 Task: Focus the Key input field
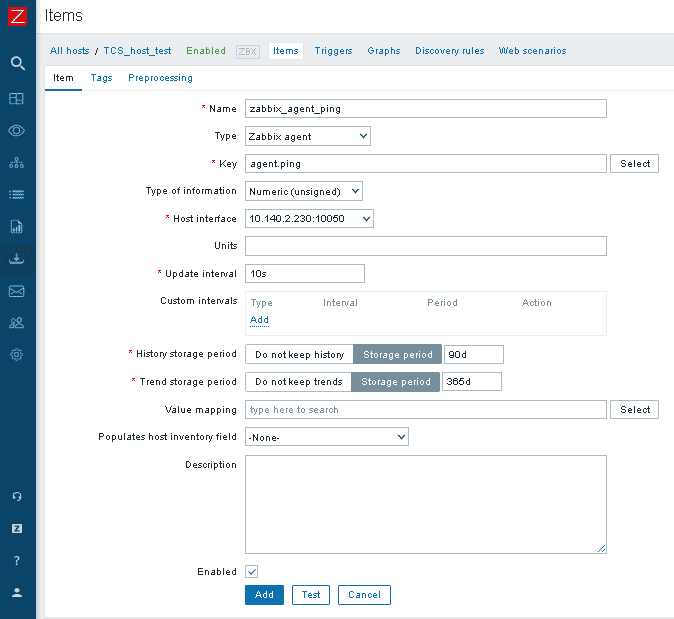click(x=426, y=164)
